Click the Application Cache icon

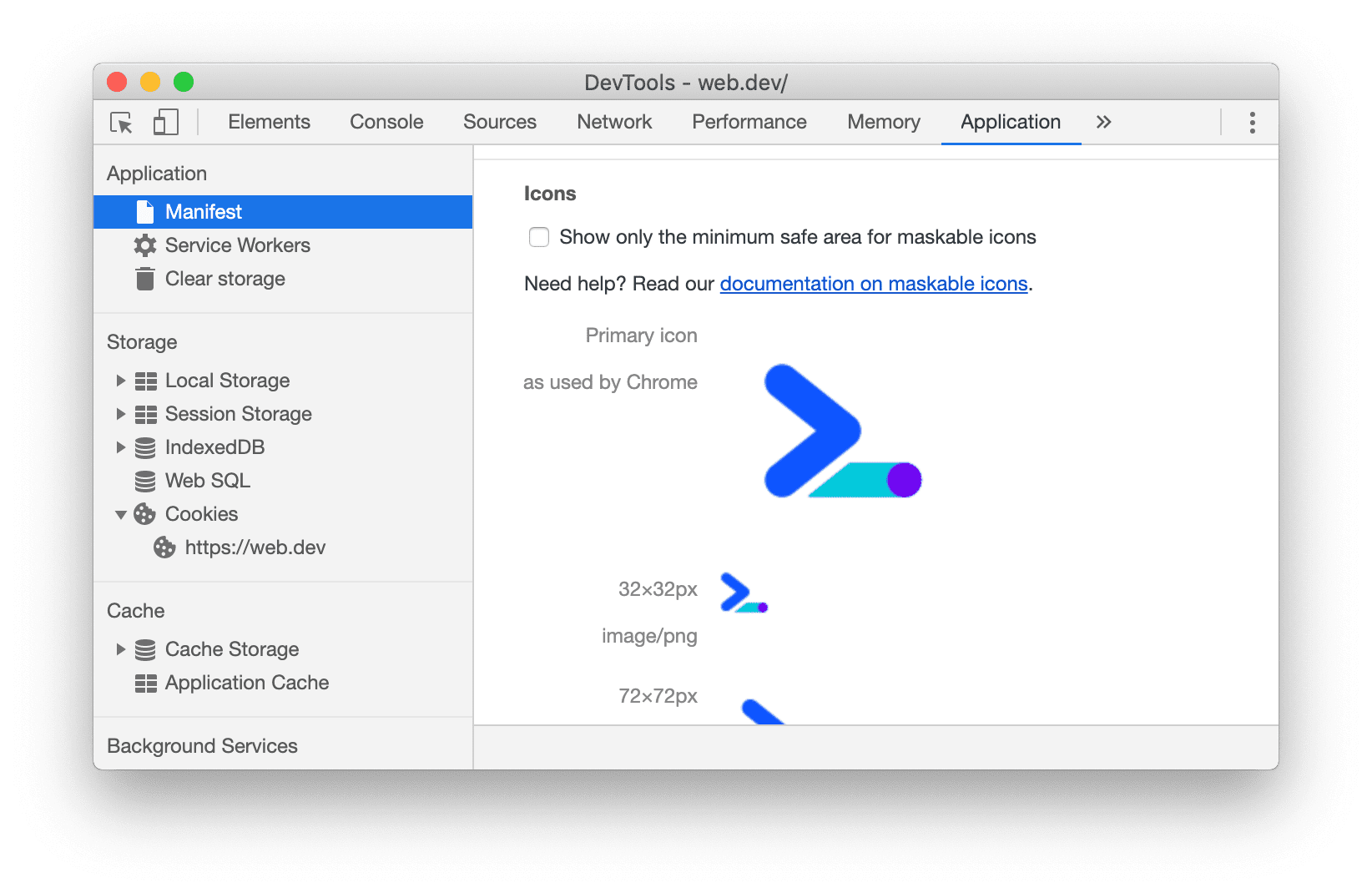coord(144,683)
